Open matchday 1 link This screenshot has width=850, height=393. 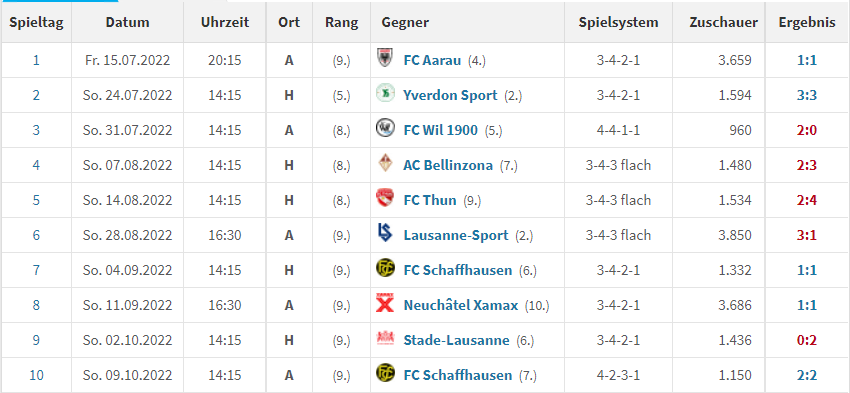36,60
